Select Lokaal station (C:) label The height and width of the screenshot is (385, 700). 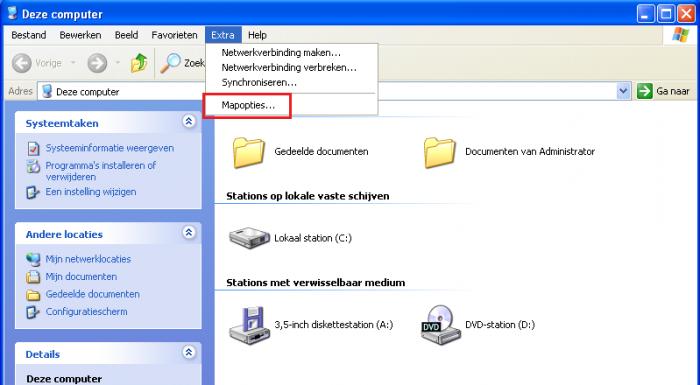point(313,238)
